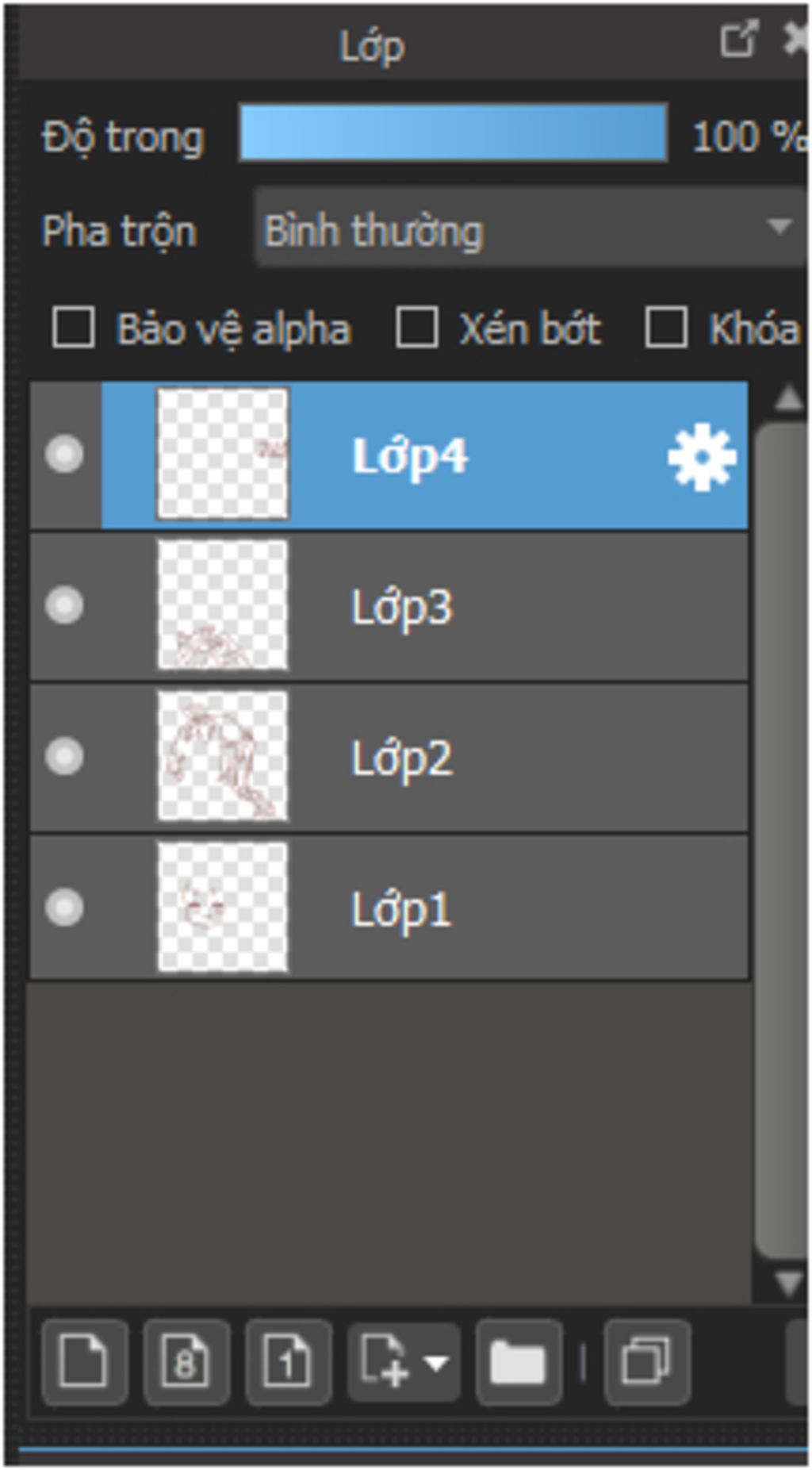Screen dimensions: 812x1470
Task: Toggle visibility of Lớp1 layer
Action: 64,907
